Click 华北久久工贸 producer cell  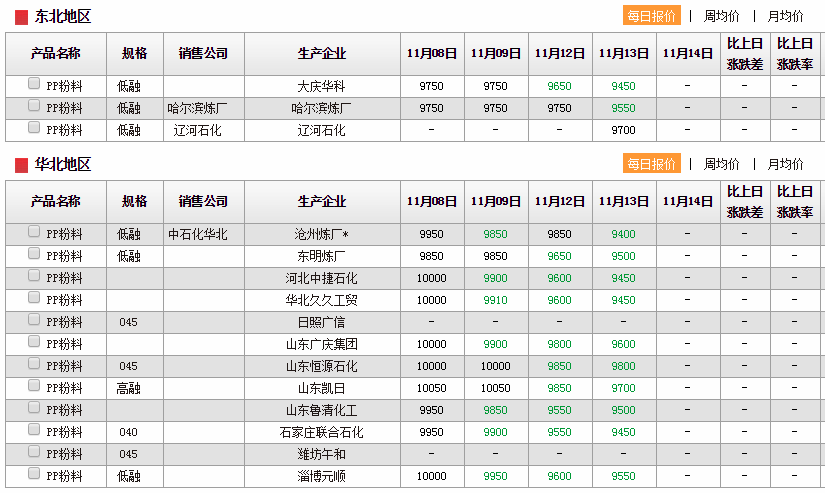321,300
